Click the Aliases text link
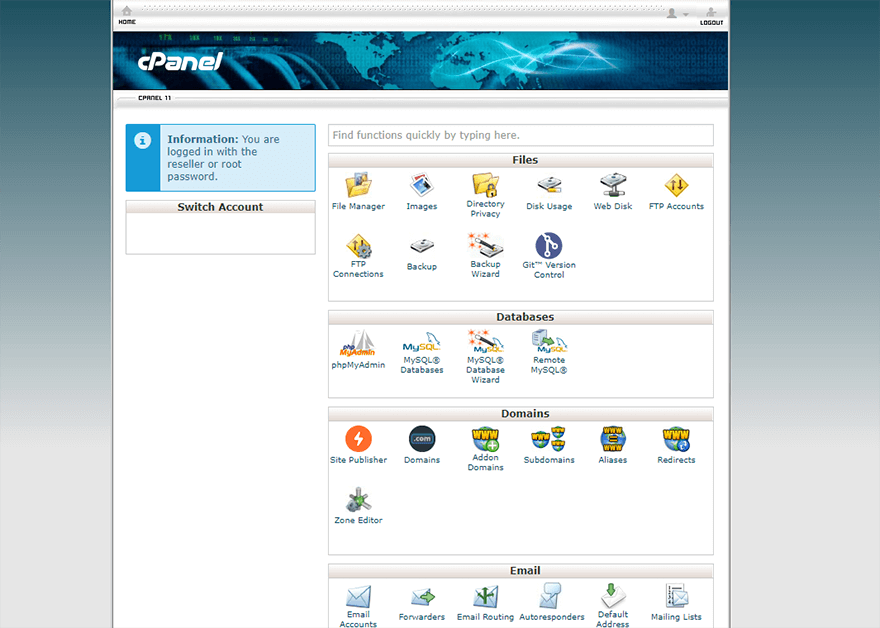Screen dimensions: 880x628 click(x=613, y=460)
